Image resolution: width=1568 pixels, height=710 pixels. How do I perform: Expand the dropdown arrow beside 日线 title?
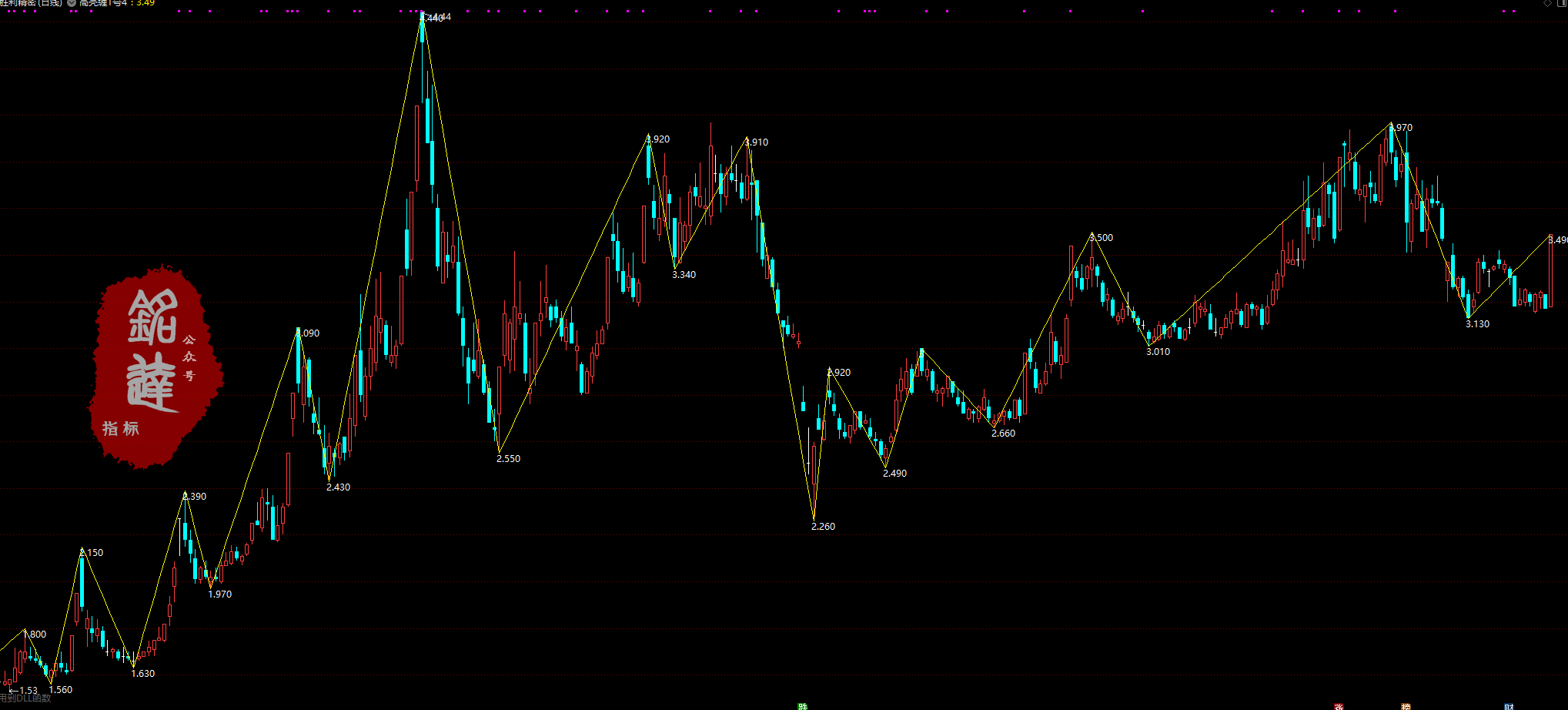pyautogui.click(x=72, y=3)
